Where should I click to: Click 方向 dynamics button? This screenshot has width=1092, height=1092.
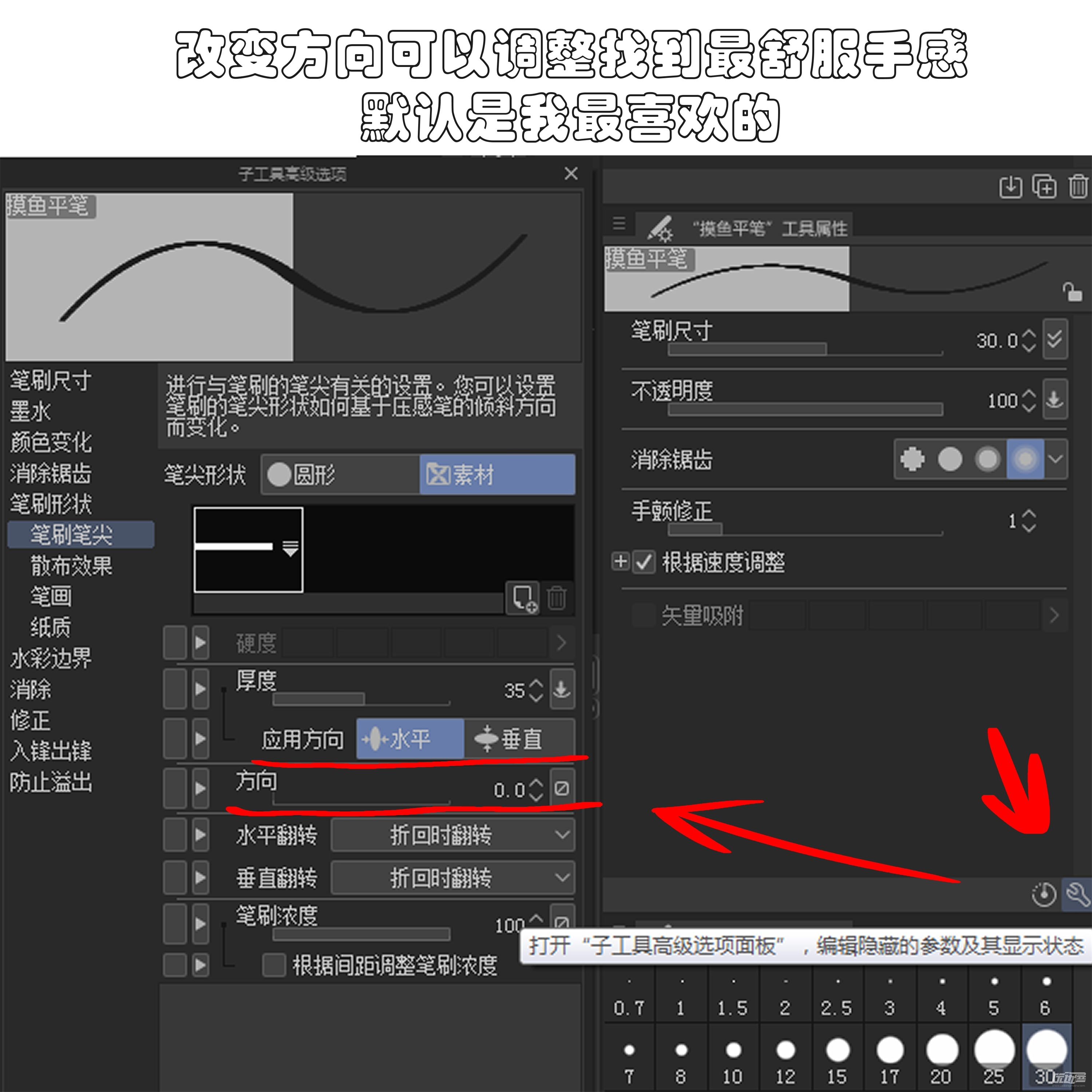(562, 788)
